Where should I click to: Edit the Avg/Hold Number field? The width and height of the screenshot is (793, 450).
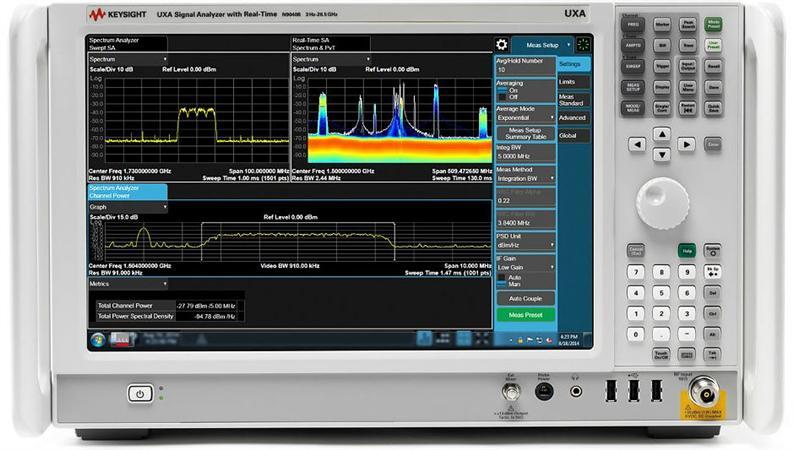point(525,66)
